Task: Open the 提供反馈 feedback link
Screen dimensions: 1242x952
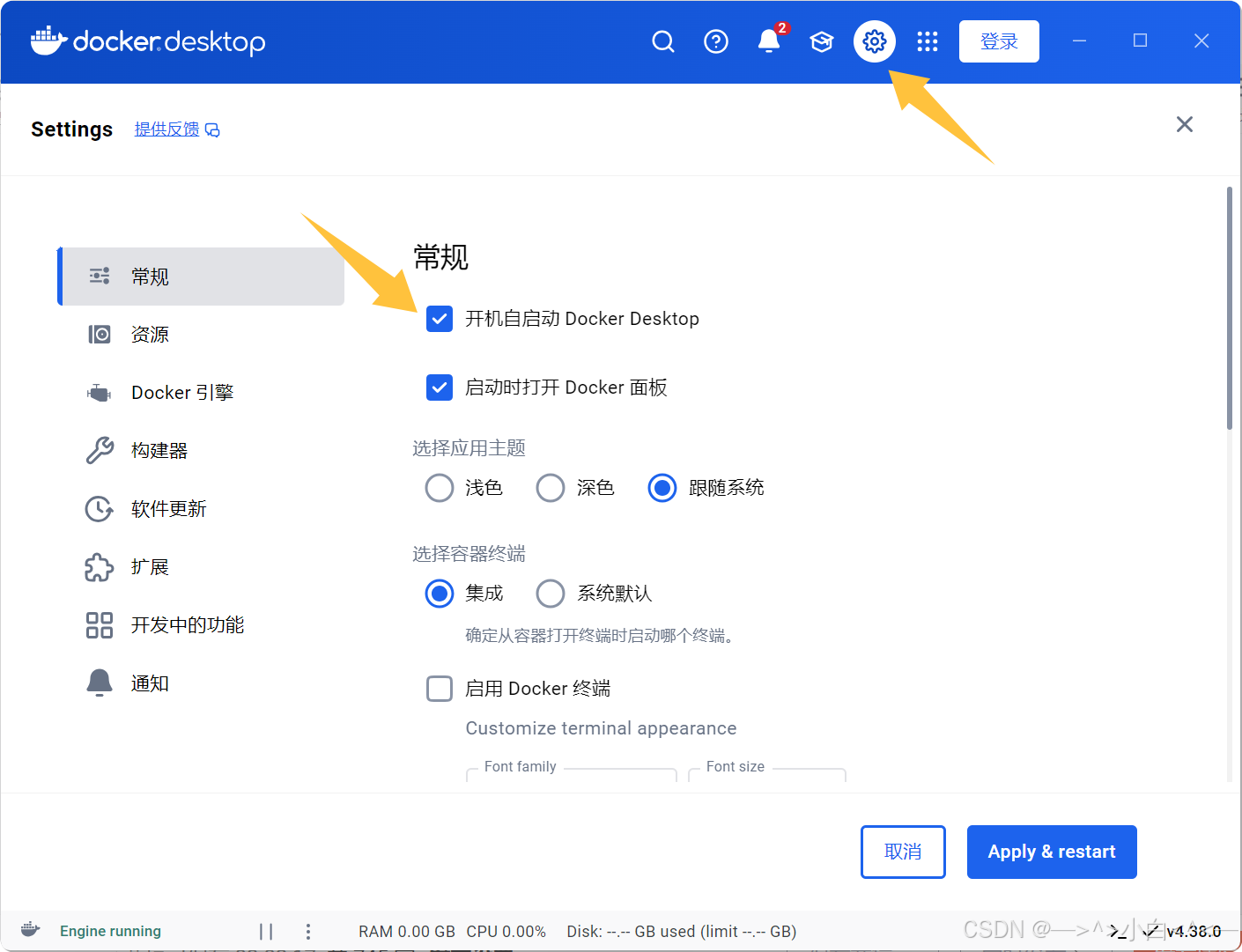Action: tap(177, 129)
